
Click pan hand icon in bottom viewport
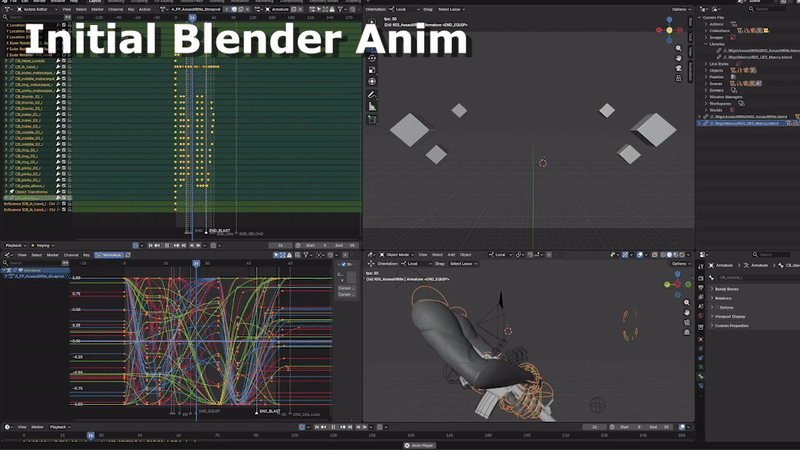click(687, 312)
